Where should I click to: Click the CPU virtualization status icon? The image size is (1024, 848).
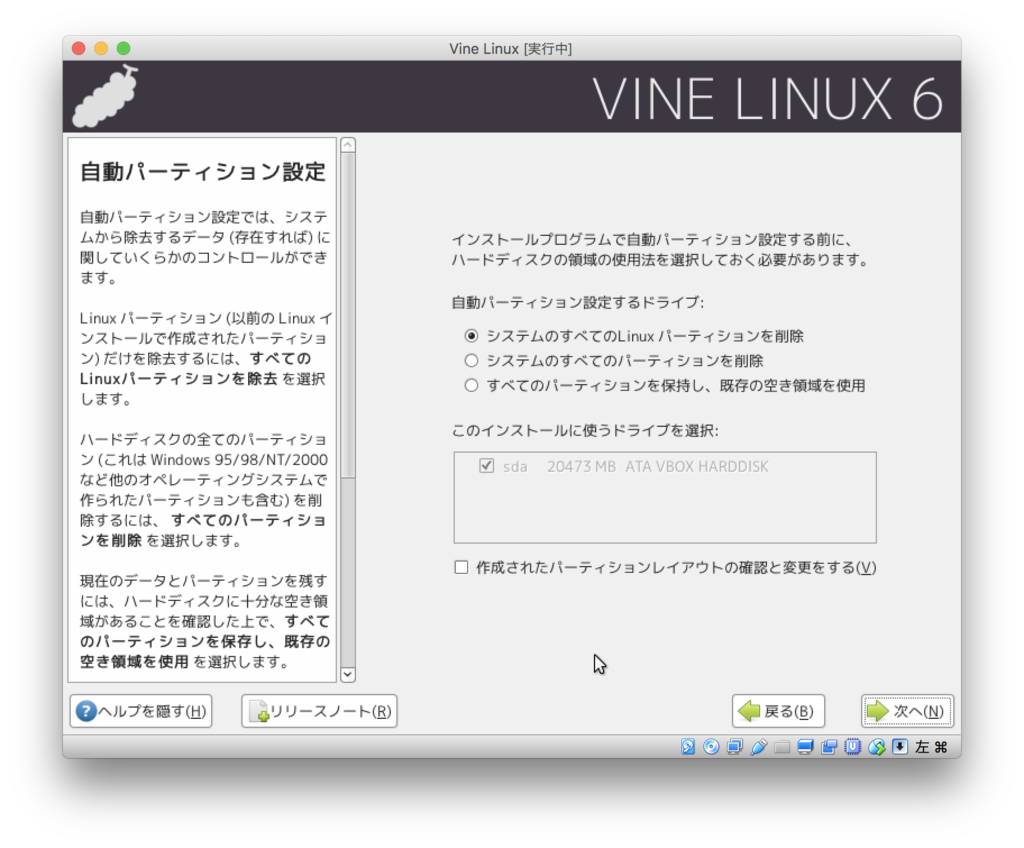[x=852, y=747]
